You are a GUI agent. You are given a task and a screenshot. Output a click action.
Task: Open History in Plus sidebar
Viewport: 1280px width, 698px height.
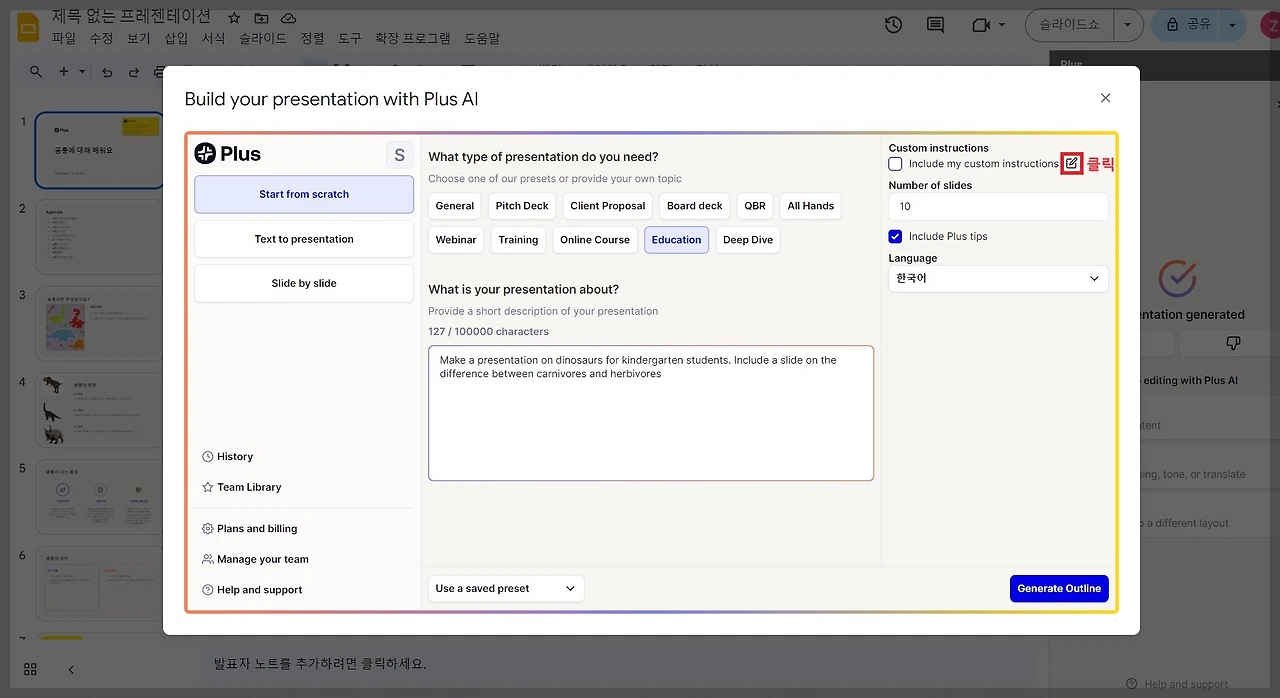pyautogui.click(x=228, y=457)
